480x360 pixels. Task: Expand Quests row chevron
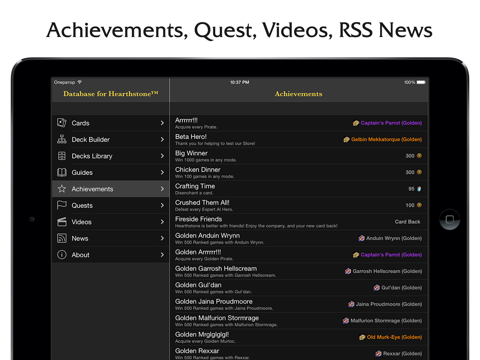[x=162, y=205]
